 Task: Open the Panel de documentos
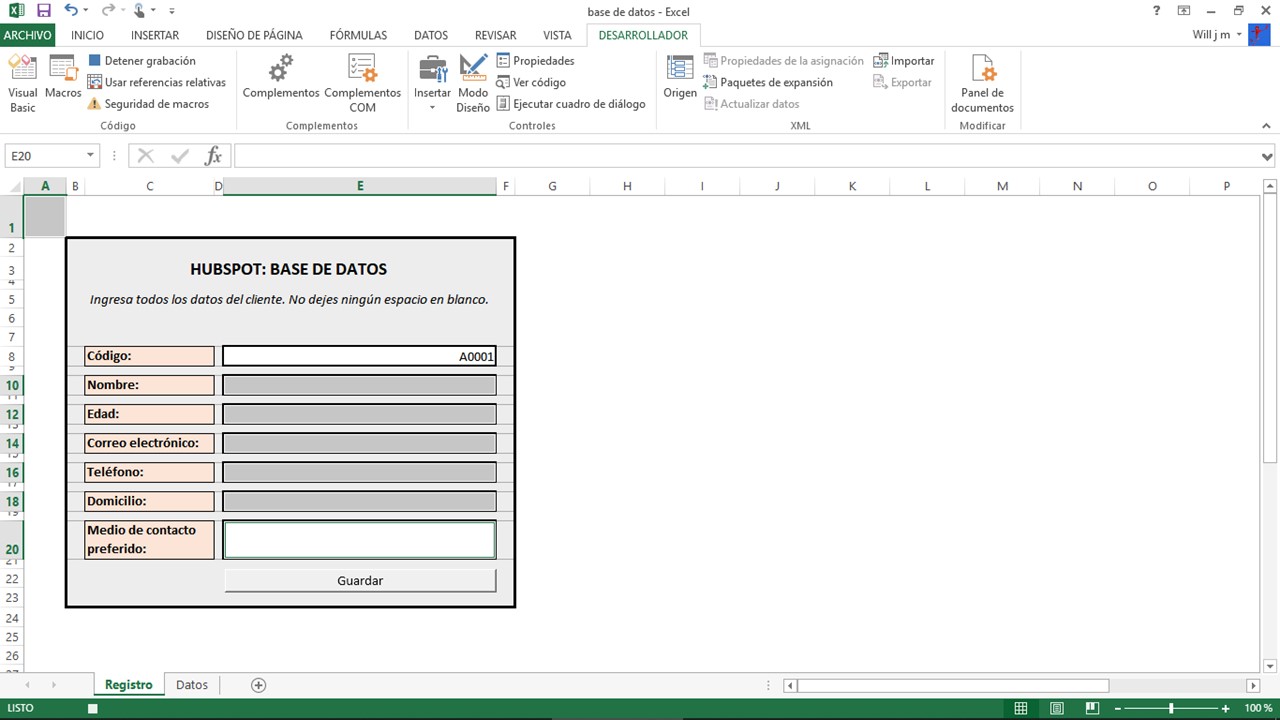pyautogui.click(x=982, y=83)
